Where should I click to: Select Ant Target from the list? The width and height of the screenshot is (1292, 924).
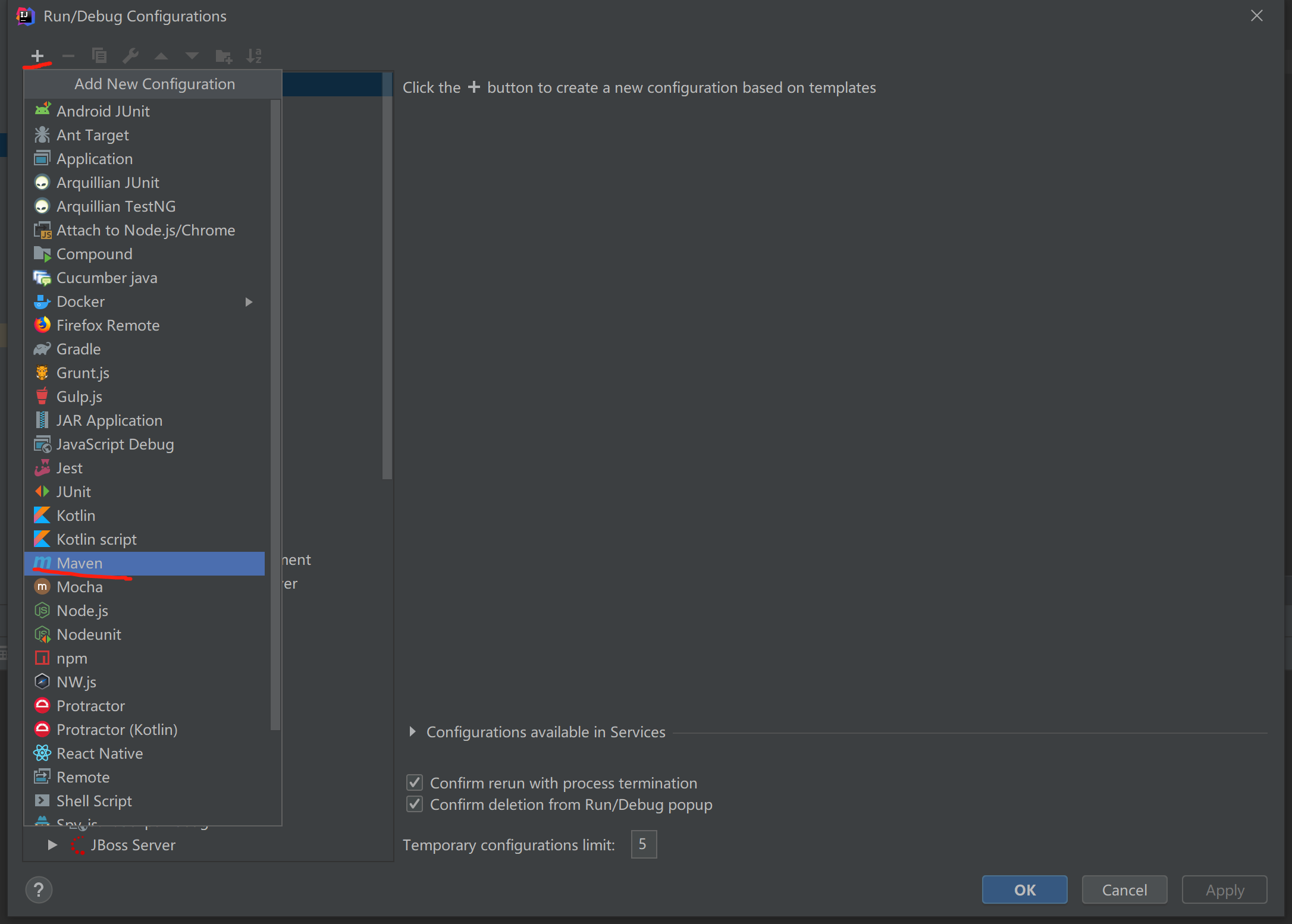click(x=145, y=135)
